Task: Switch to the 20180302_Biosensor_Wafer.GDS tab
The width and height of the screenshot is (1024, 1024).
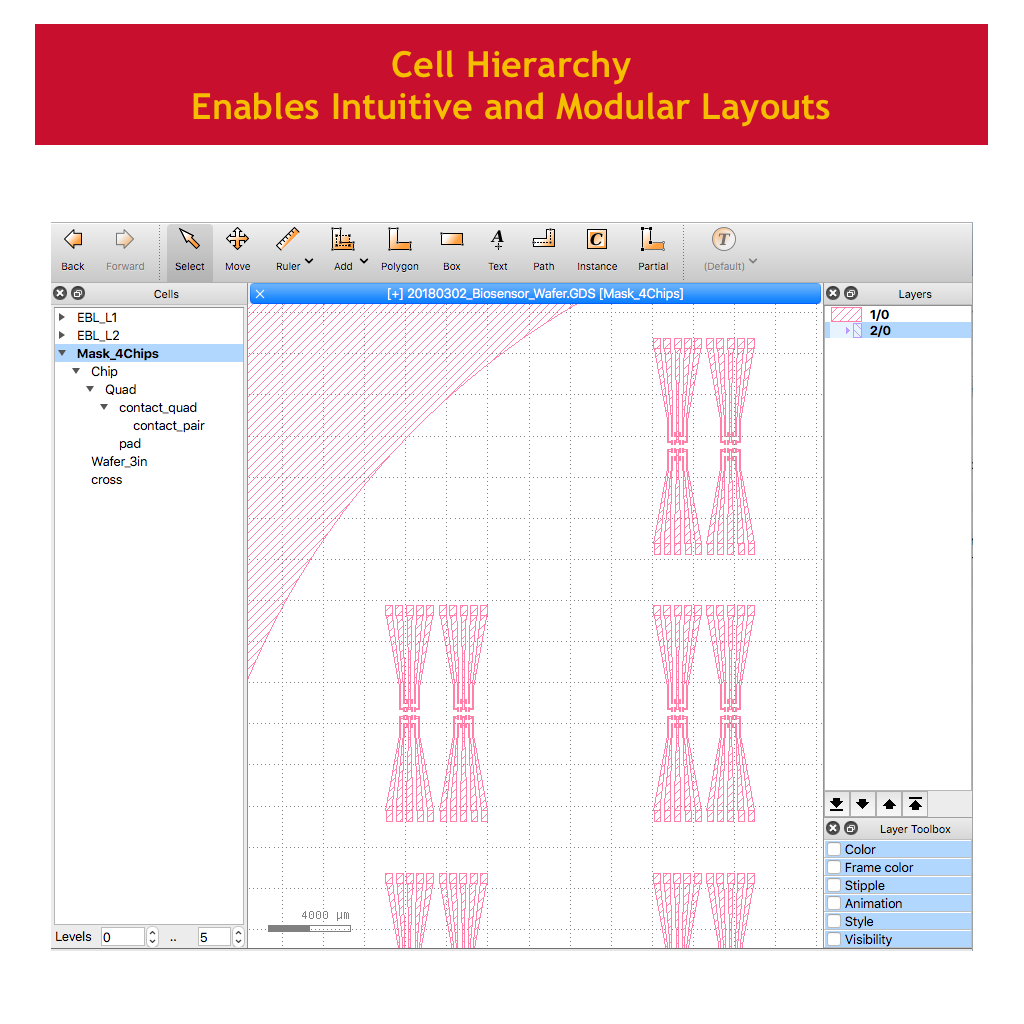Action: tap(535, 294)
